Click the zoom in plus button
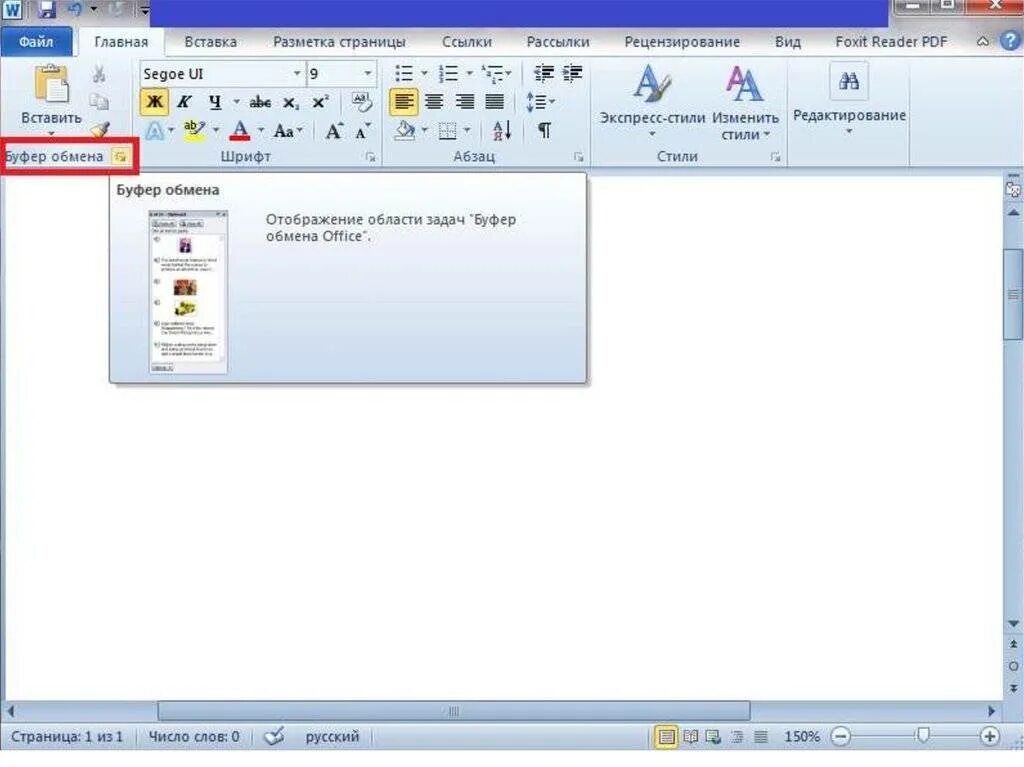Viewport: 1024px width, 767px height. (x=989, y=736)
